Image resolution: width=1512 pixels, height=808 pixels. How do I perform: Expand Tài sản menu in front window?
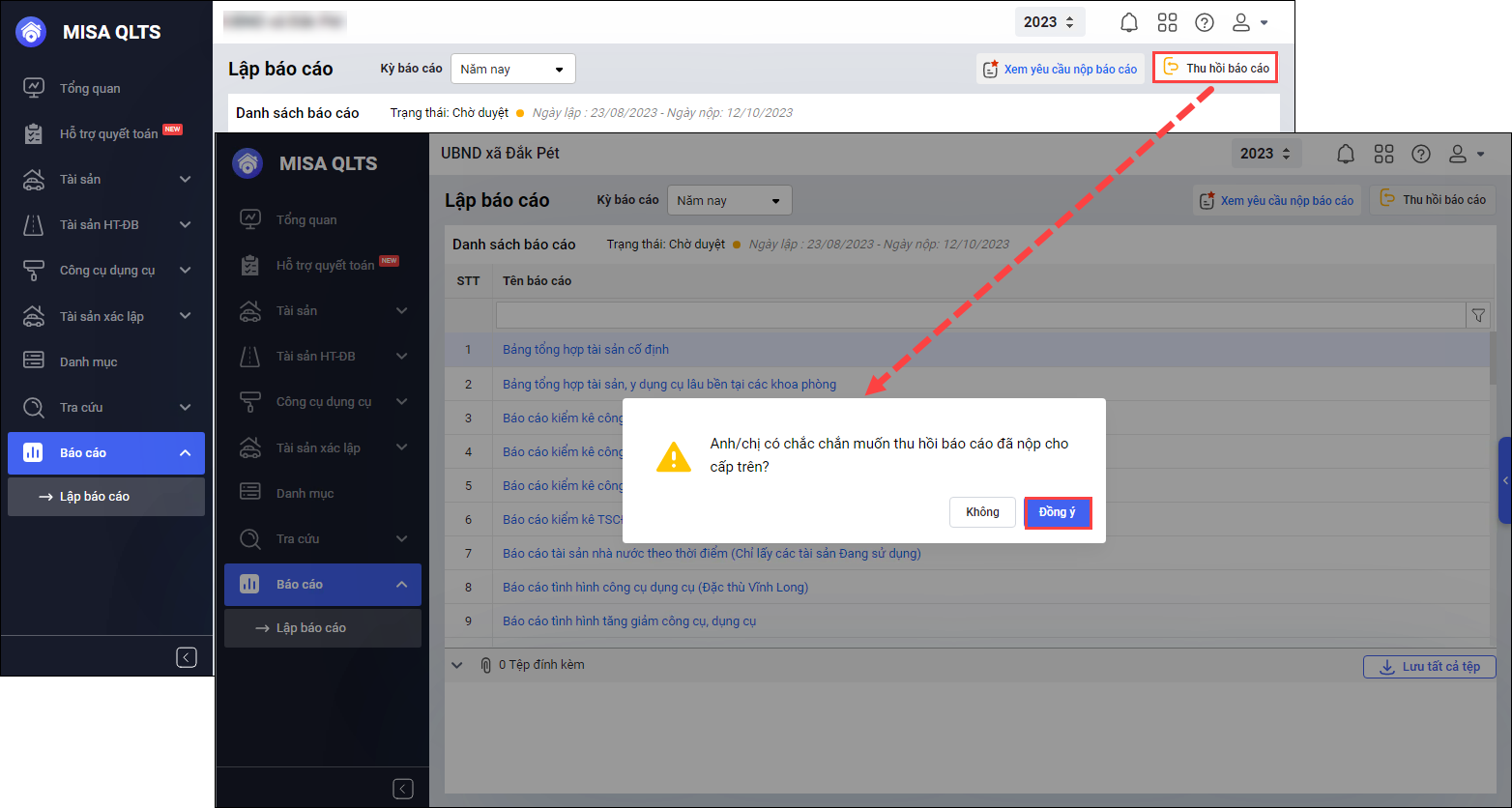[323, 310]
